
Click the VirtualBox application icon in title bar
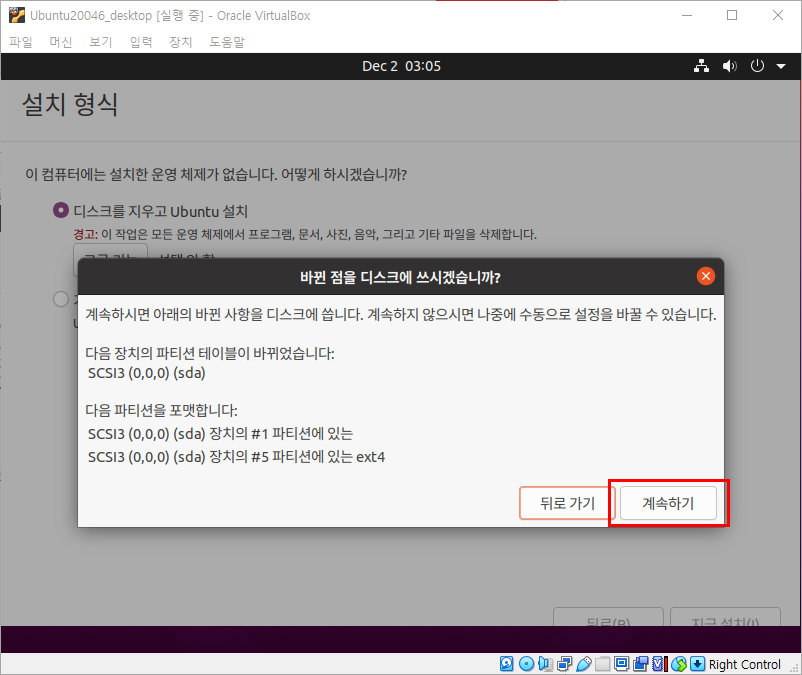(x=17, y=15)
